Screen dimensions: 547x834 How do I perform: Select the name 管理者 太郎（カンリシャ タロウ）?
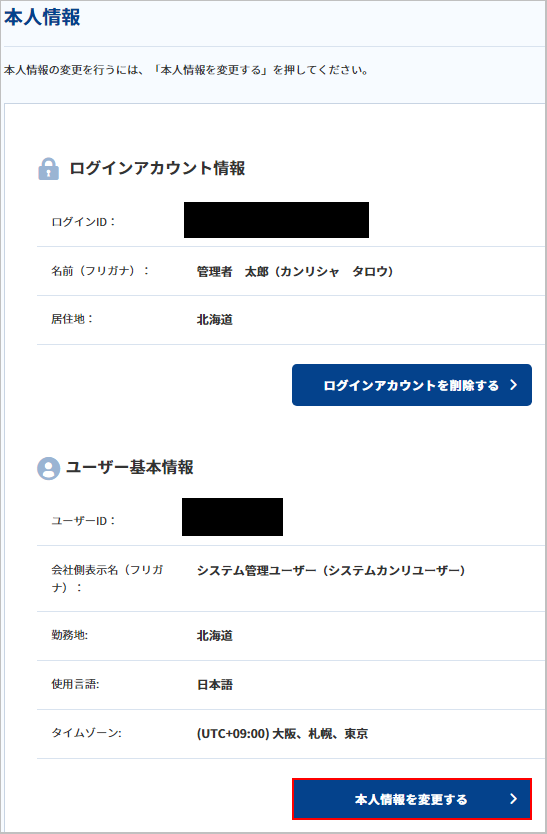[295, 272]
